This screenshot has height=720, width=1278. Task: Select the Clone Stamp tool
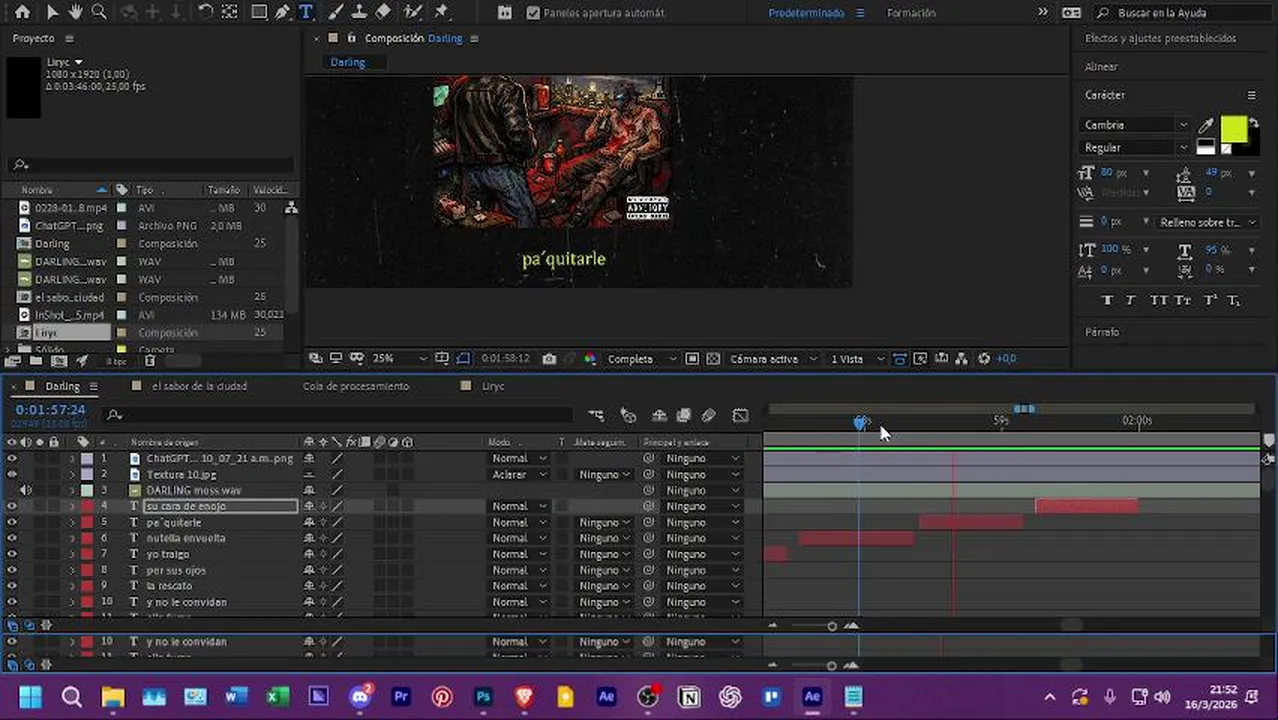[x=359, y=12]
